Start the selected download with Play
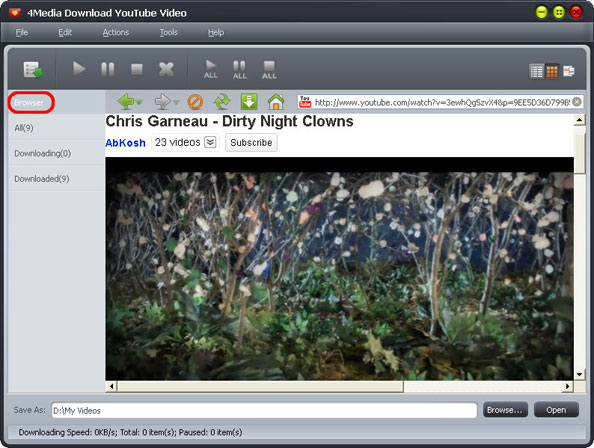 click(x=79, y=69)
